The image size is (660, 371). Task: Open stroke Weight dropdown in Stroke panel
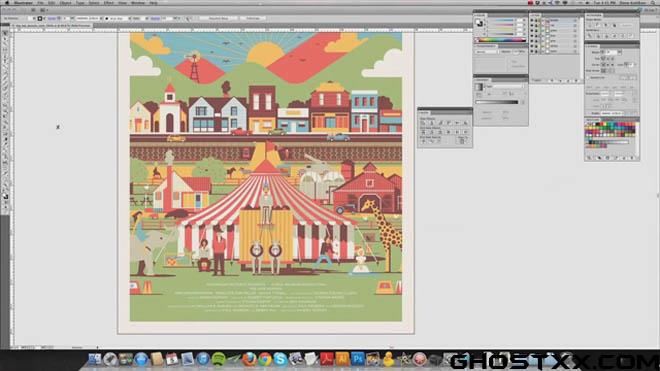click(x=620, y=52)
